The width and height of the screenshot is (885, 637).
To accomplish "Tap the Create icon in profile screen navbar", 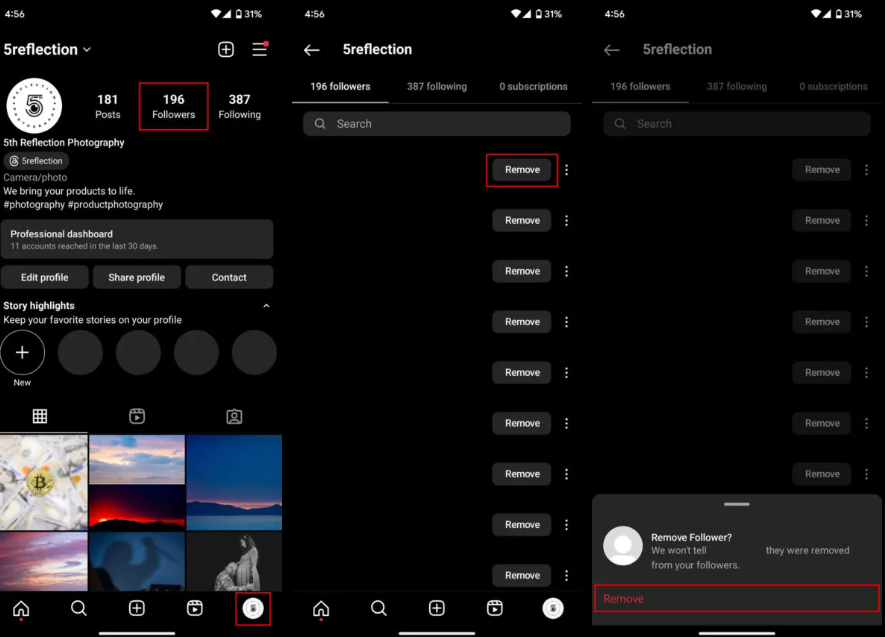I will click(137, 608).
